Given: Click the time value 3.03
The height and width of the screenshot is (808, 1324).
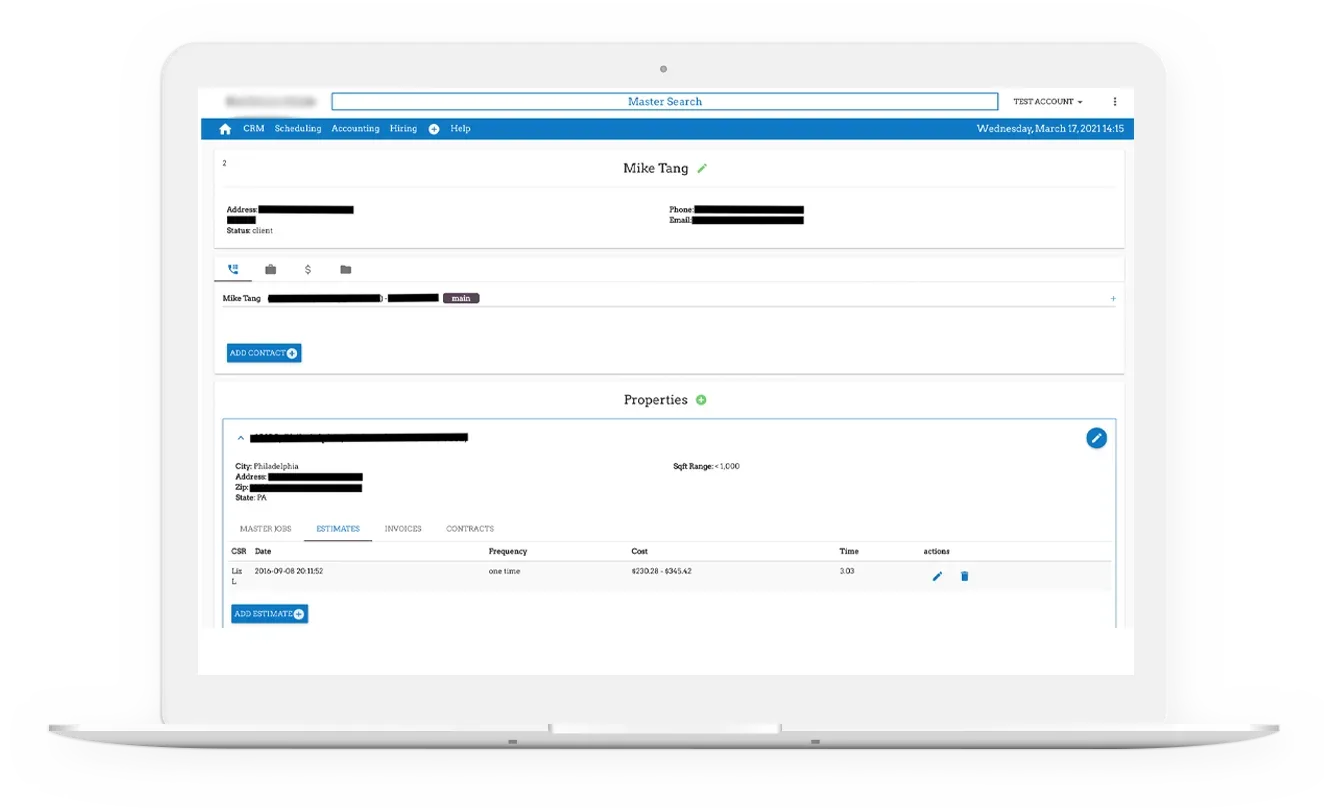Looking at the screenshot, I should click(847, 572).
